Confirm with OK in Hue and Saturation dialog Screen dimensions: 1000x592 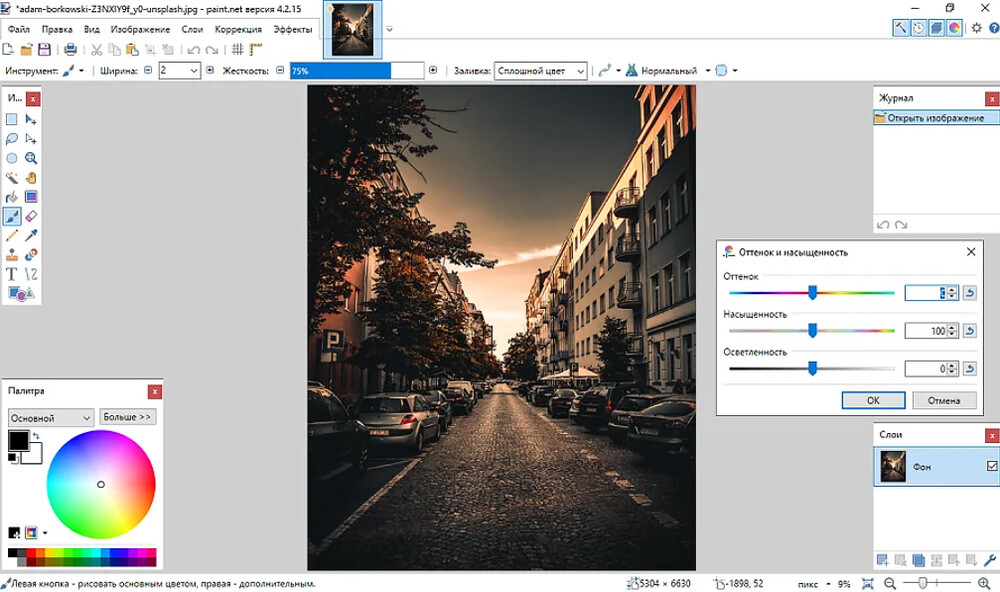873,400
